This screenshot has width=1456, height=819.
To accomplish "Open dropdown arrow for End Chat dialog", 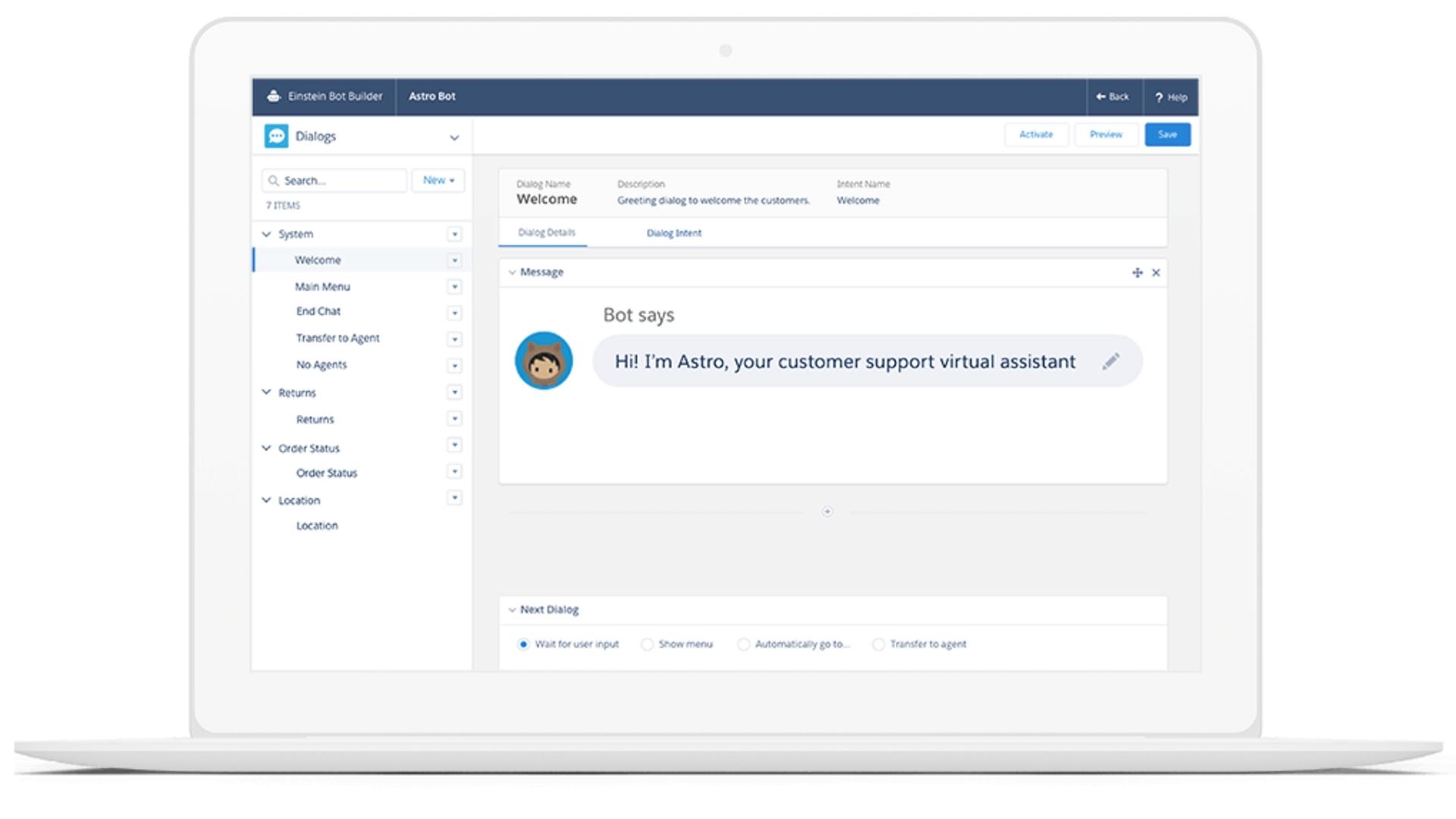I will [454, 312].
